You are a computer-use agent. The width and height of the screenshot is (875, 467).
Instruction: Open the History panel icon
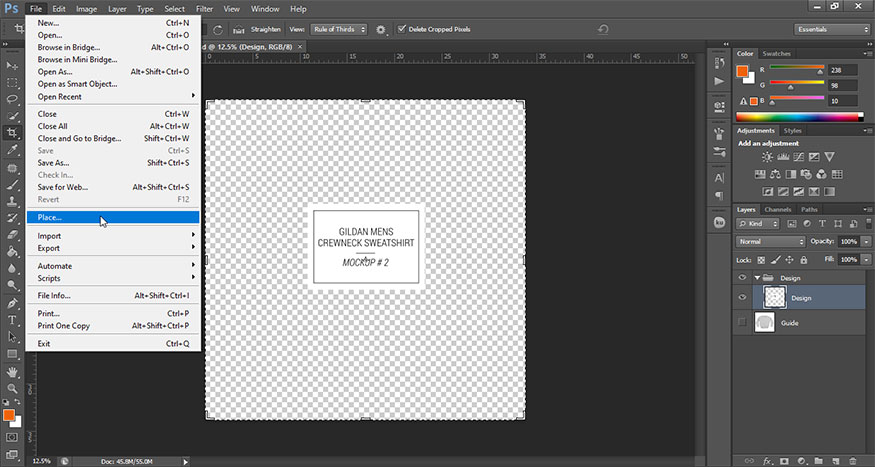(719, 63)
